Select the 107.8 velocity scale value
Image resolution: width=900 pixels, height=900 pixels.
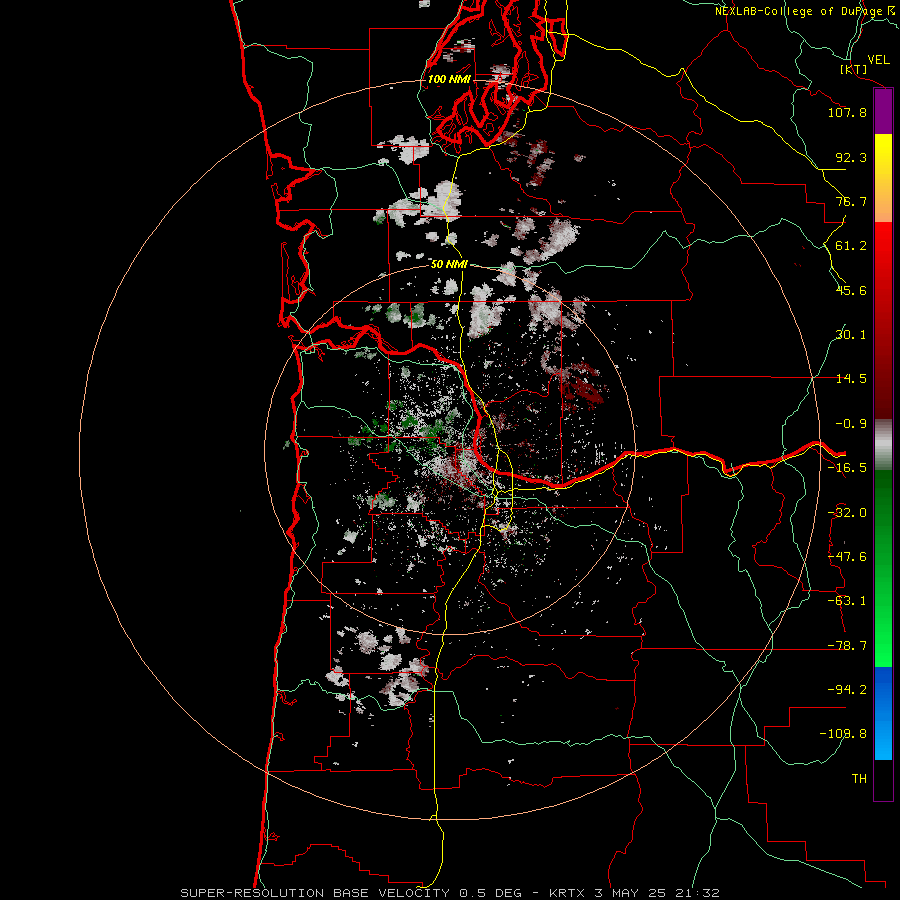pos(847,112)
